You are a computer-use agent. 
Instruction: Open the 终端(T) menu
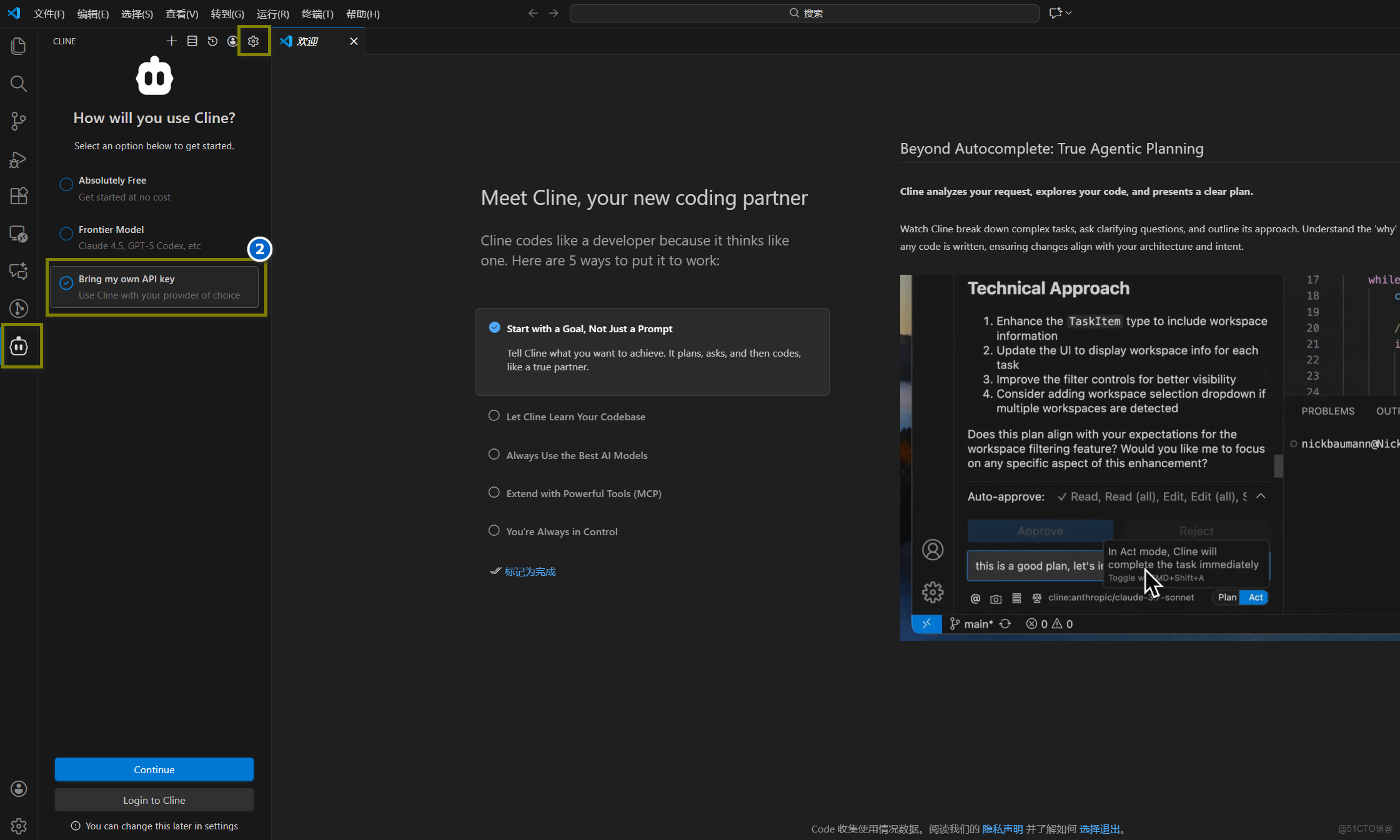(317, 14)
